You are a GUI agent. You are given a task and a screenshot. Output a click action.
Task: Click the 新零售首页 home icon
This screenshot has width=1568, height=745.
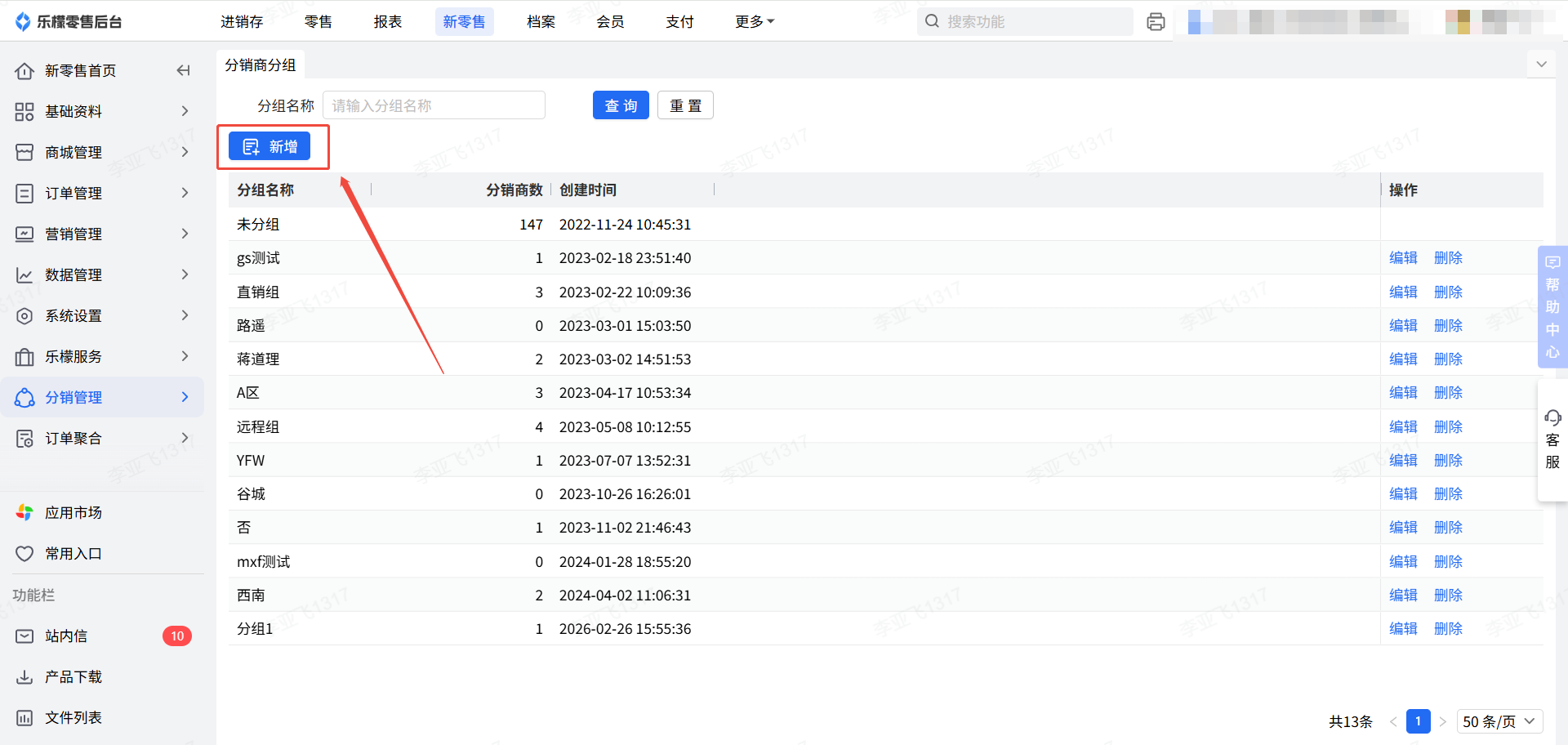click(24, 71)
